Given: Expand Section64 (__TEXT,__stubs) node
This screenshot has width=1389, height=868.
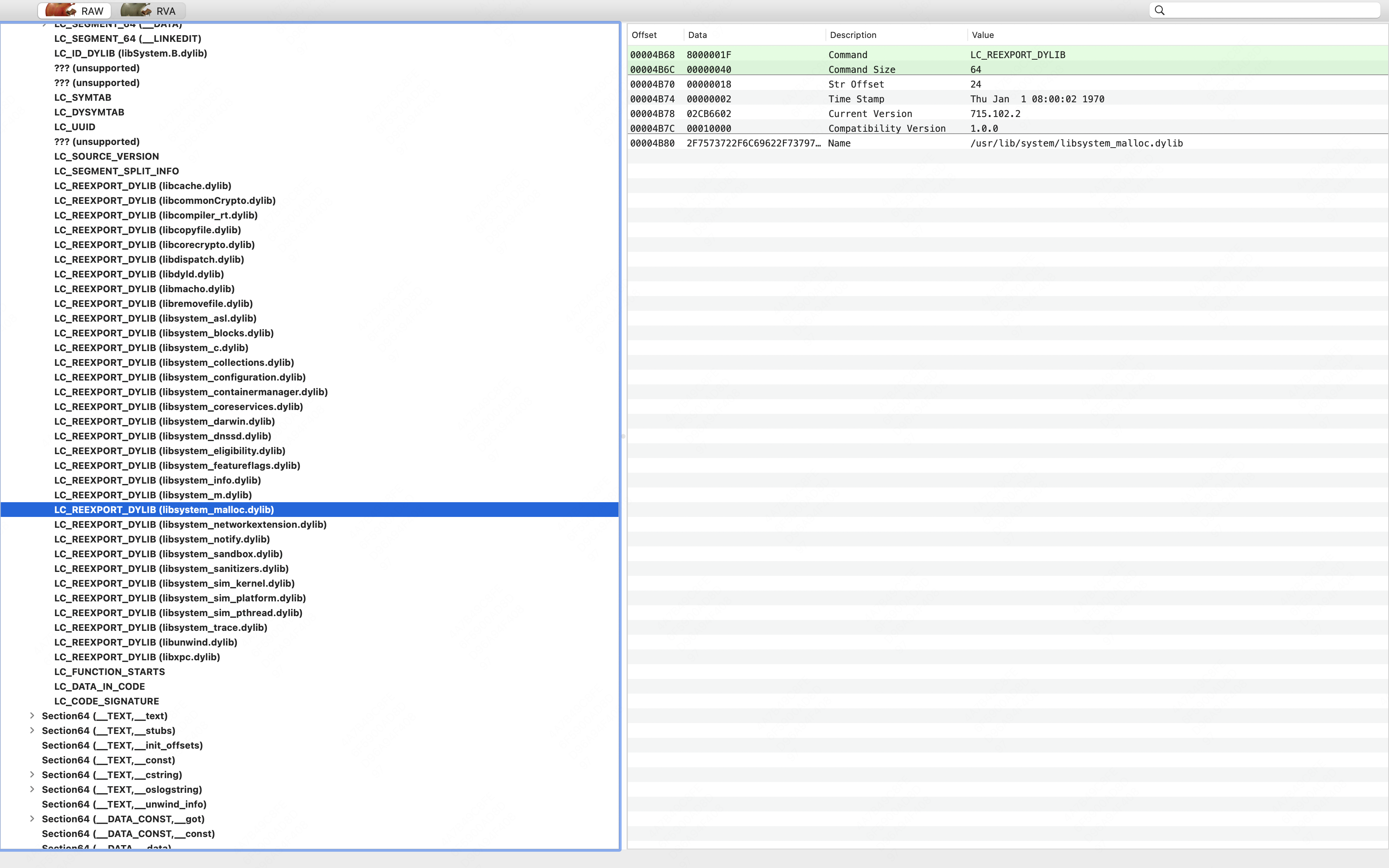Looking at the screenshot, I should pyautogui.click(x=32, y=730).
